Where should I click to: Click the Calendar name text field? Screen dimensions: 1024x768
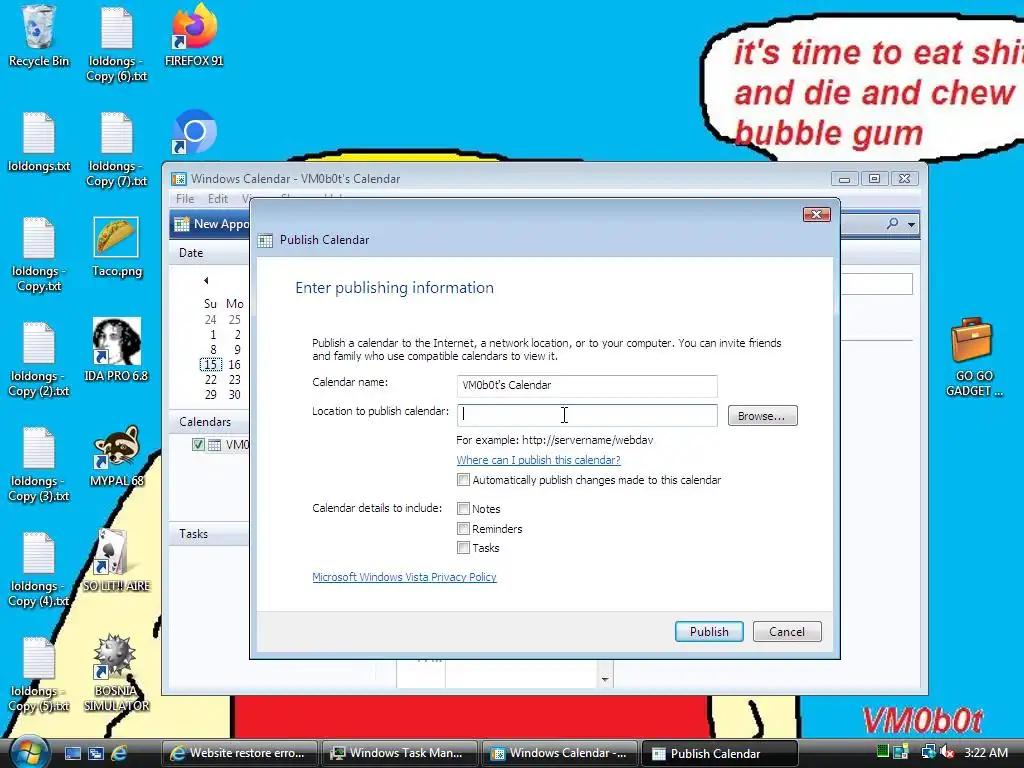(586, 385)
